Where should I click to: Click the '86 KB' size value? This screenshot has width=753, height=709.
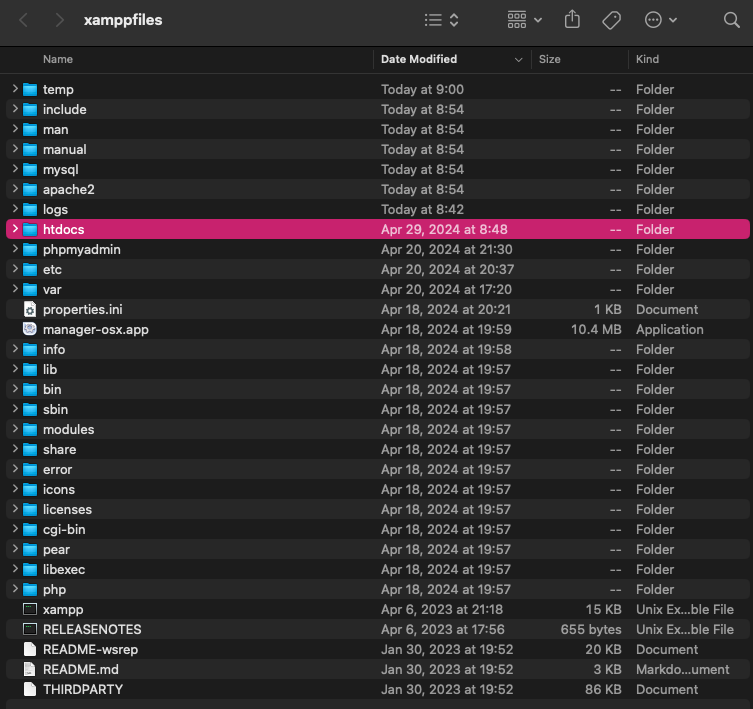(603, 689)
